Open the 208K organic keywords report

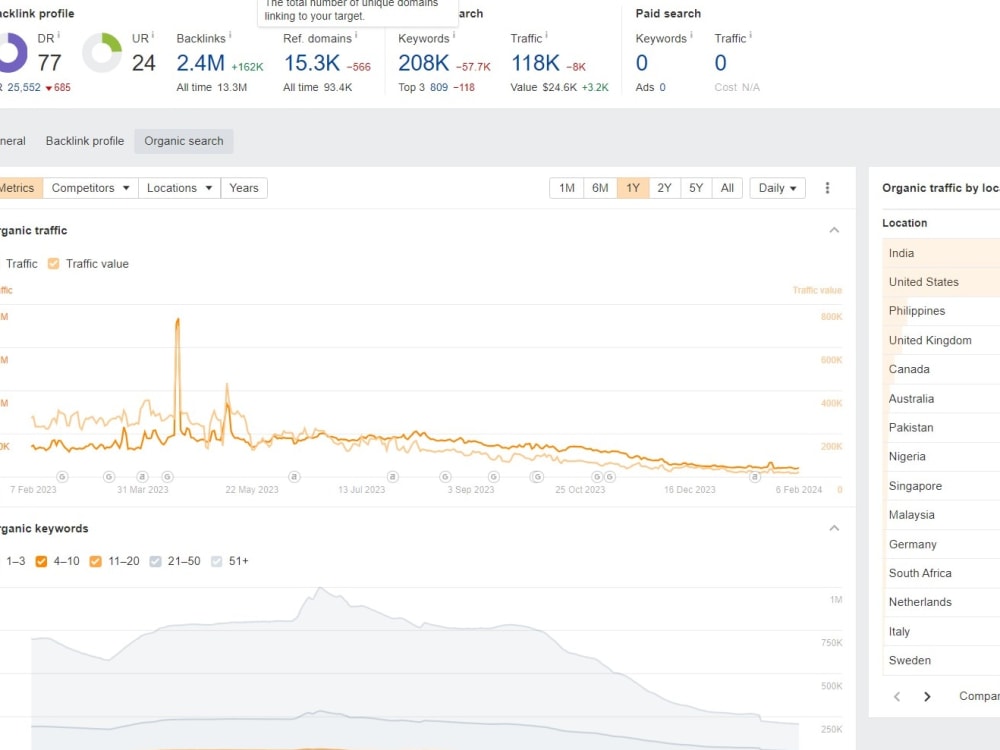click(x=423, y=63)
